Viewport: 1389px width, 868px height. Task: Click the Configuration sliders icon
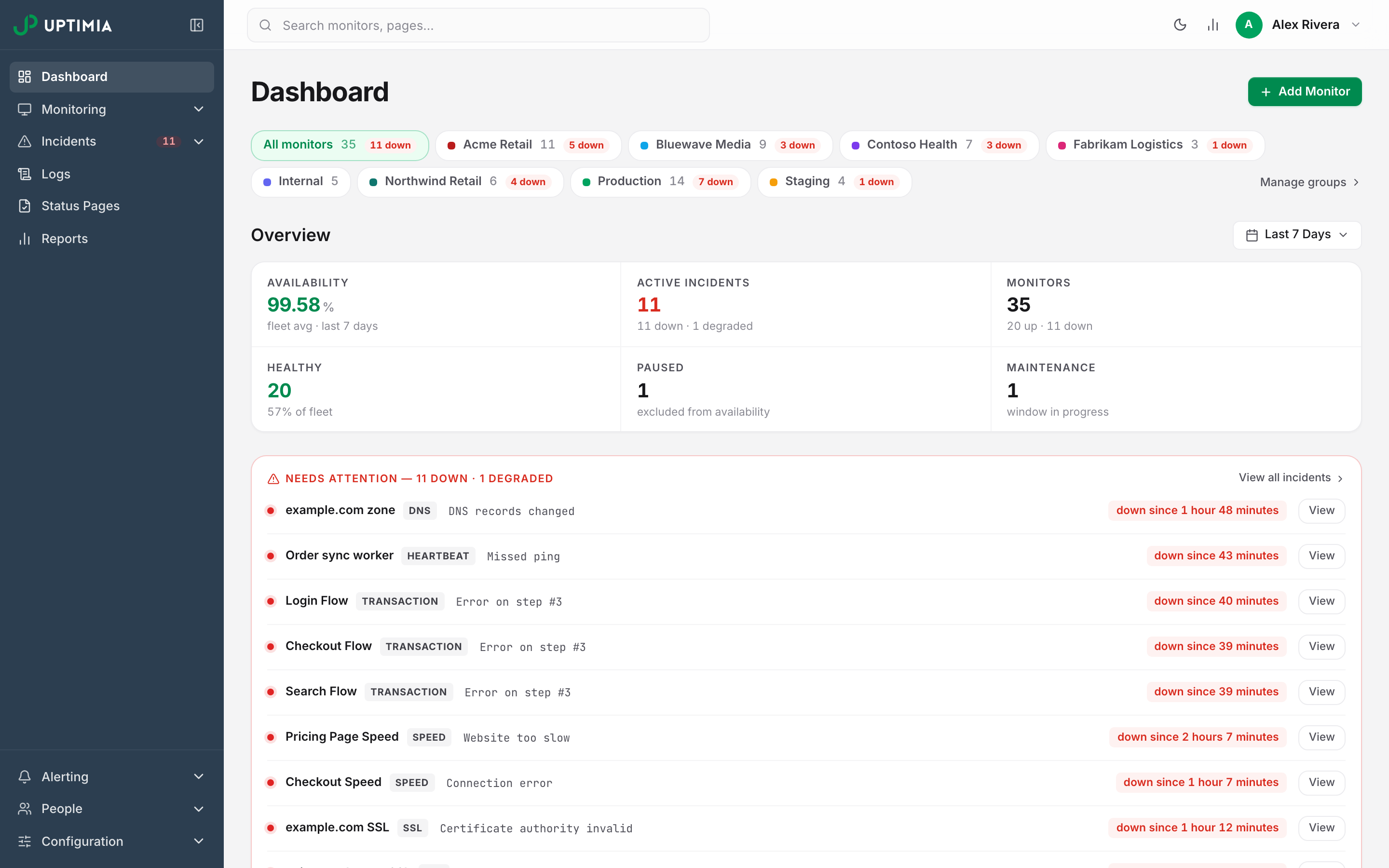[24, 841]
